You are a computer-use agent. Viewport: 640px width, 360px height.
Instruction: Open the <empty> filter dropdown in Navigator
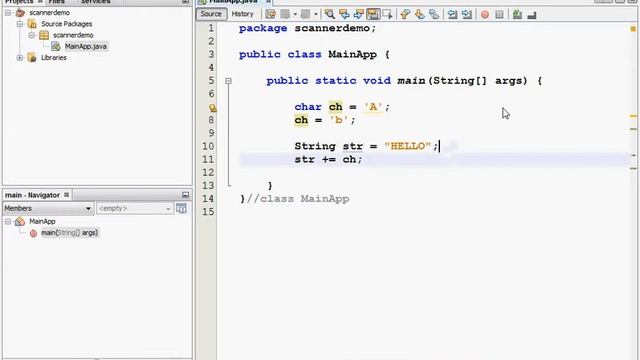(134, 209)
